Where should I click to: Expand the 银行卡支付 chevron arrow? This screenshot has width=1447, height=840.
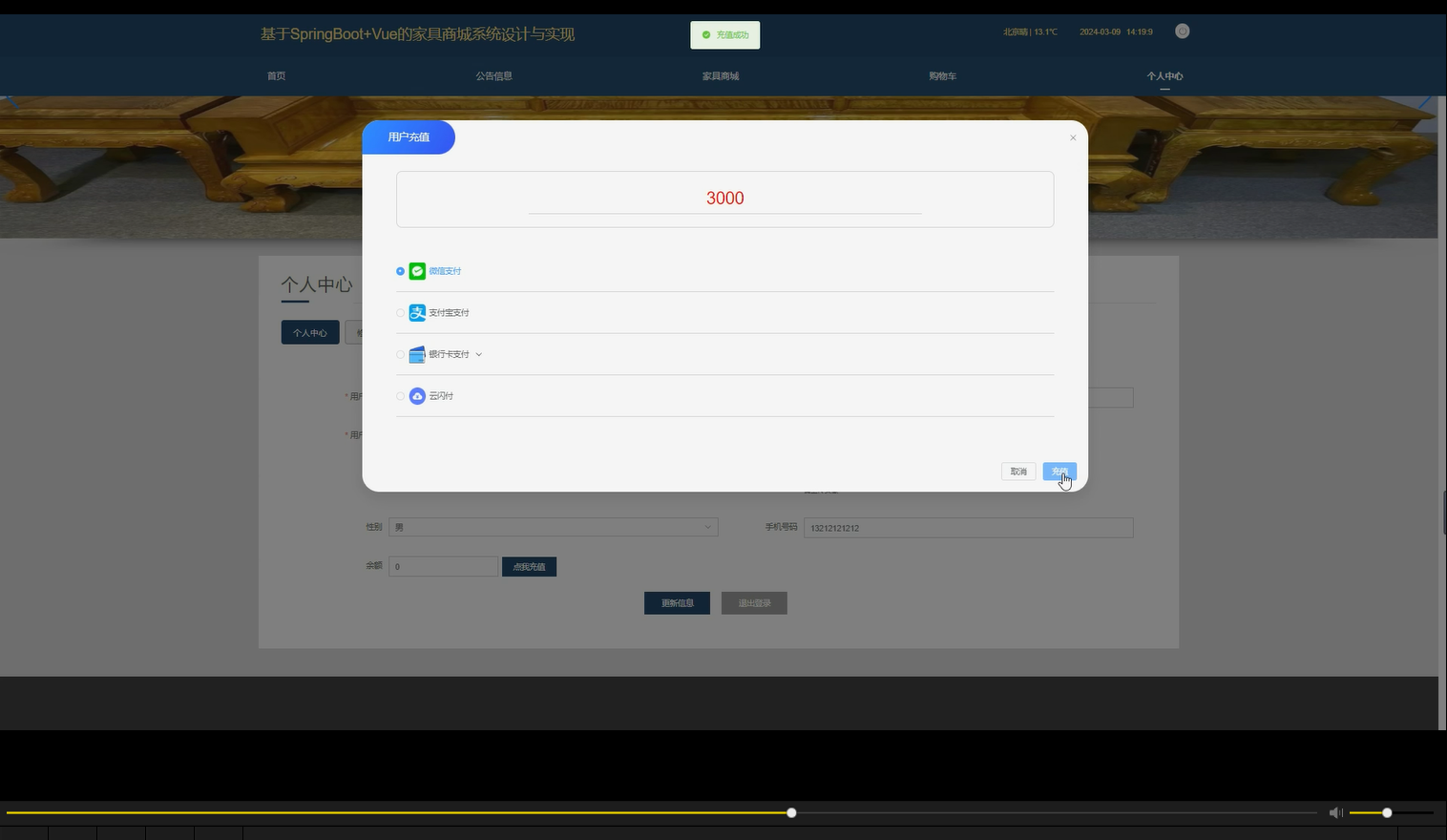(478, 354)
